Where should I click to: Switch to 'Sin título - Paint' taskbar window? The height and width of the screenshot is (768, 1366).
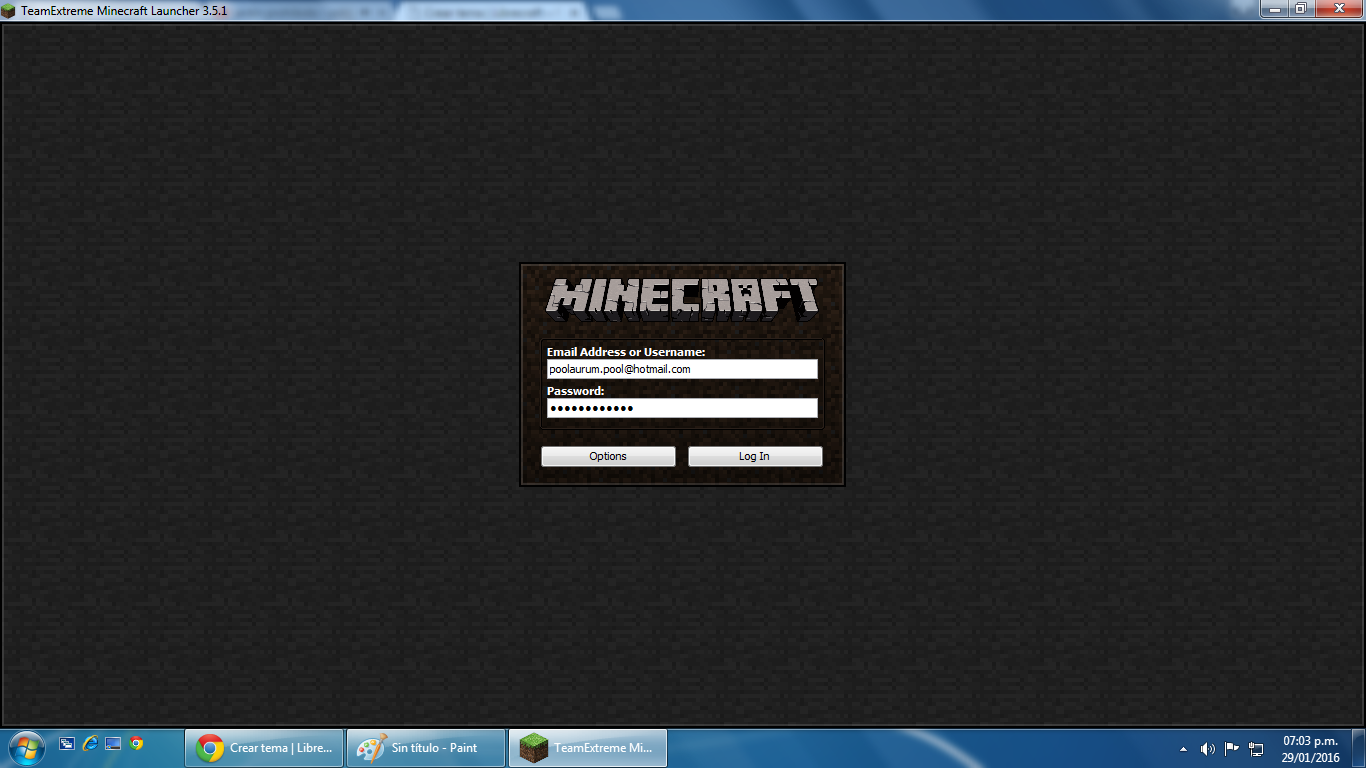426,748
